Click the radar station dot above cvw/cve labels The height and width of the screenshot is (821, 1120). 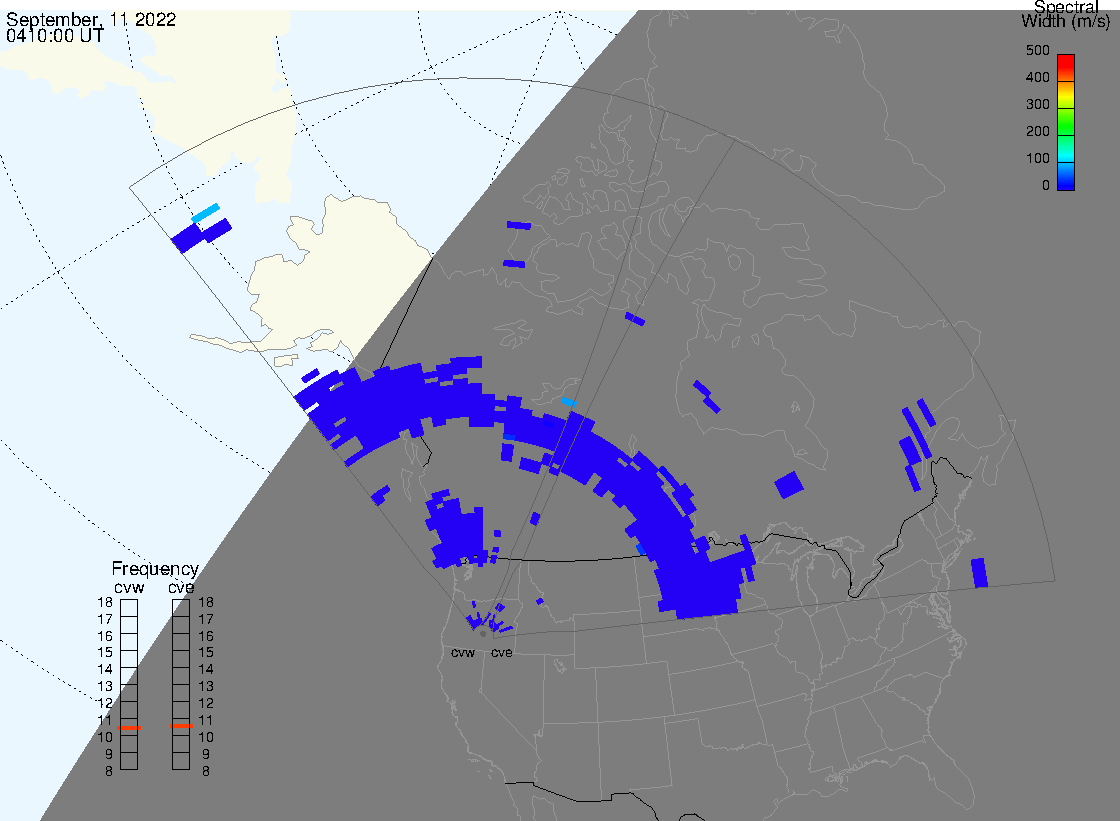tap(484, 634)
